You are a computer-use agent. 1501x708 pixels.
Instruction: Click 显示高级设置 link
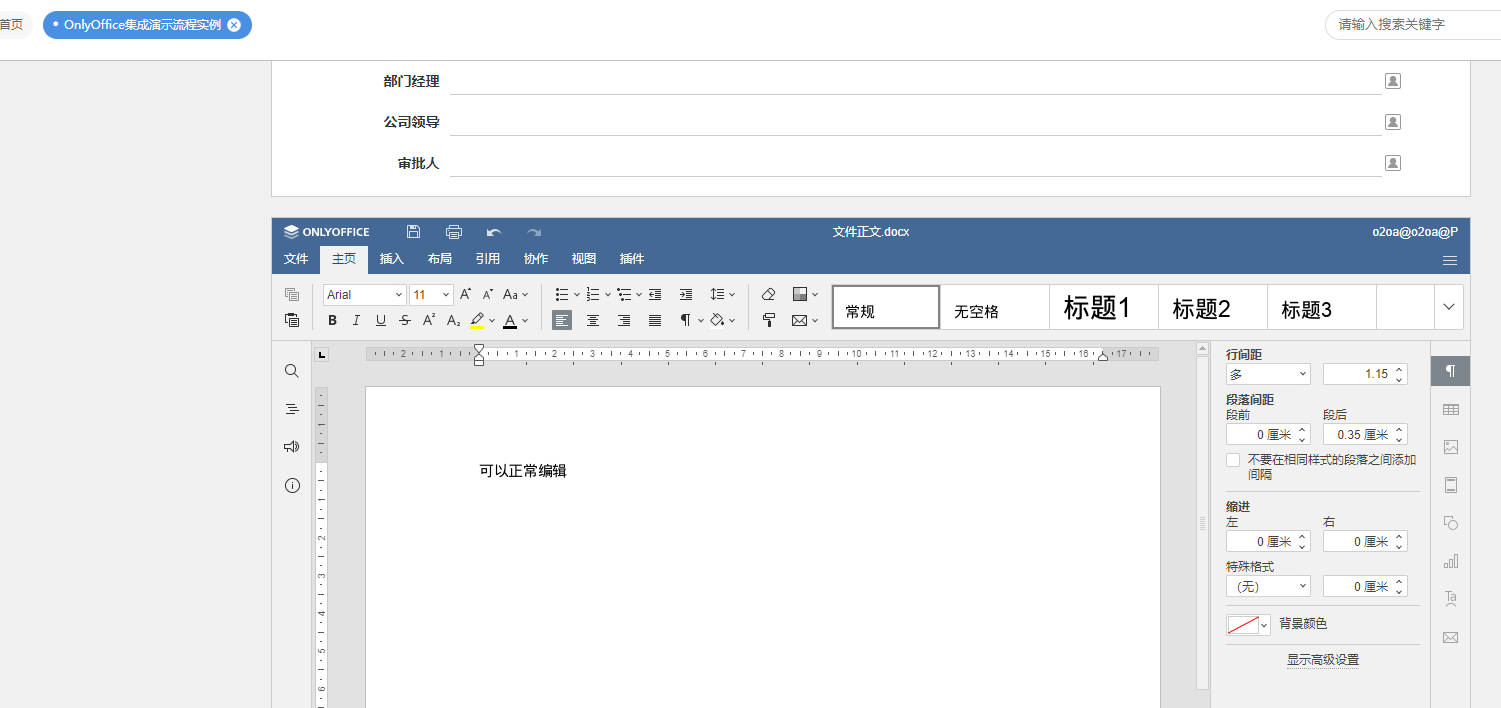pyautogui.click(x=1322, y=660)
